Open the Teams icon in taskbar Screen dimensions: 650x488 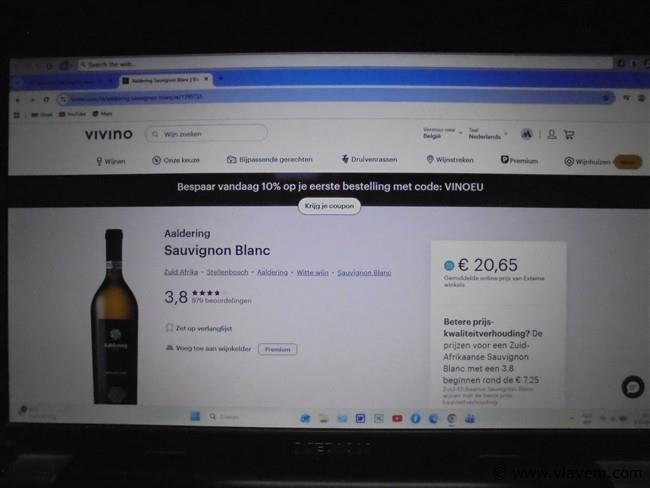[470, 419]
